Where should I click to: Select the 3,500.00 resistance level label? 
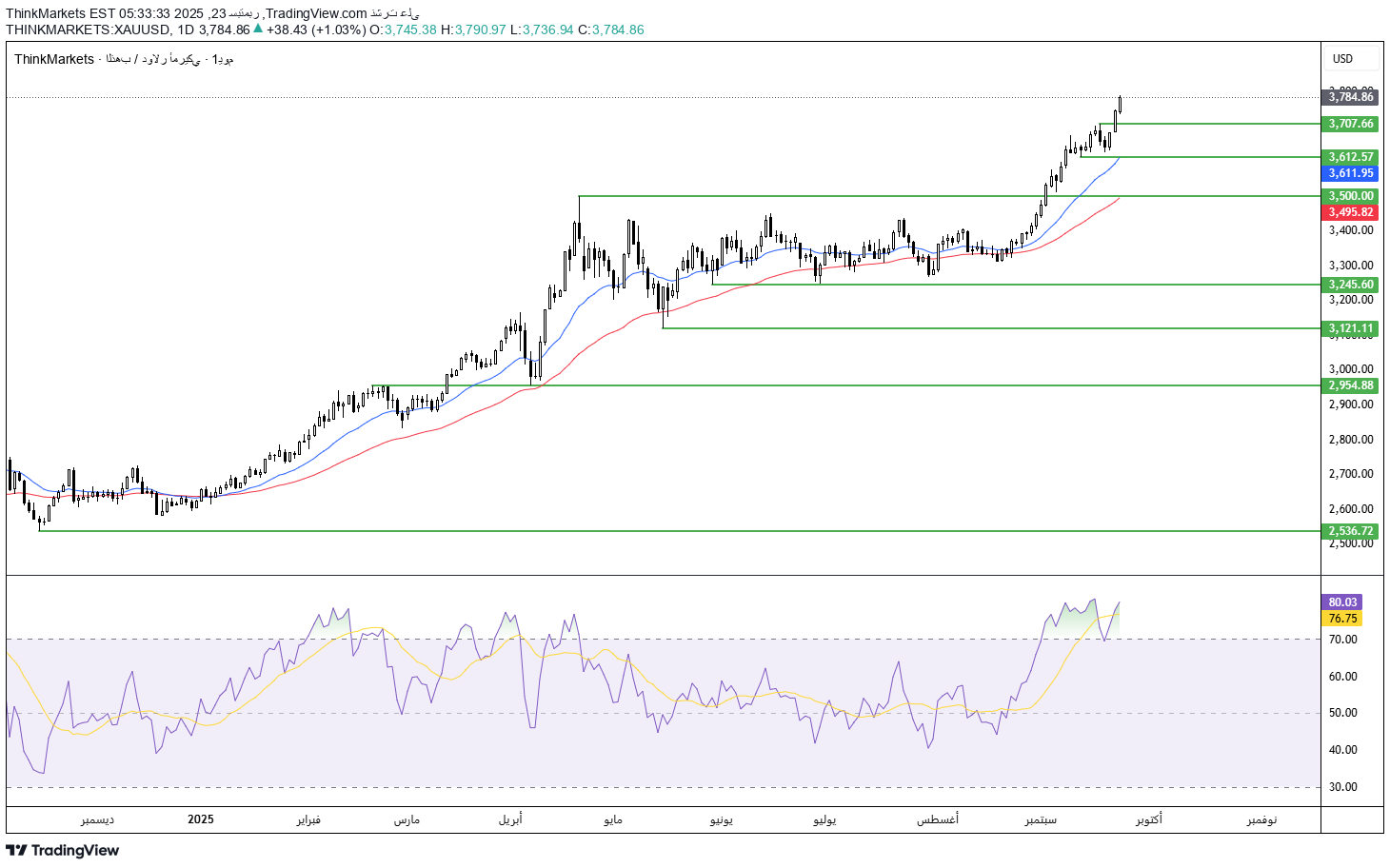1351,196
